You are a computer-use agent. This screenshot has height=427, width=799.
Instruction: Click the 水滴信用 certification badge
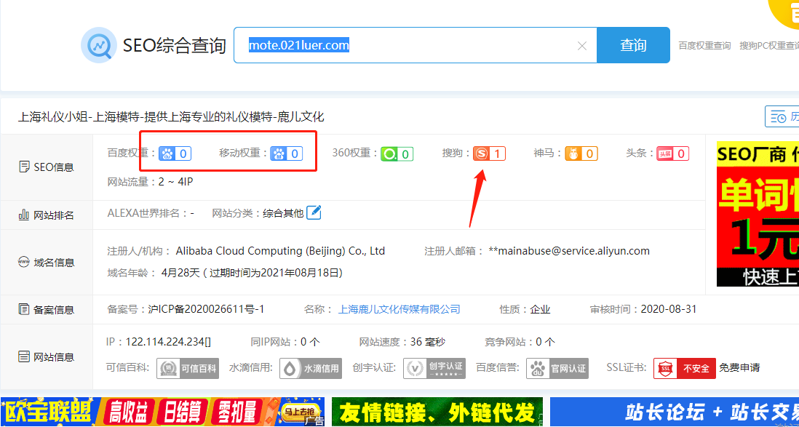[310, 368]
